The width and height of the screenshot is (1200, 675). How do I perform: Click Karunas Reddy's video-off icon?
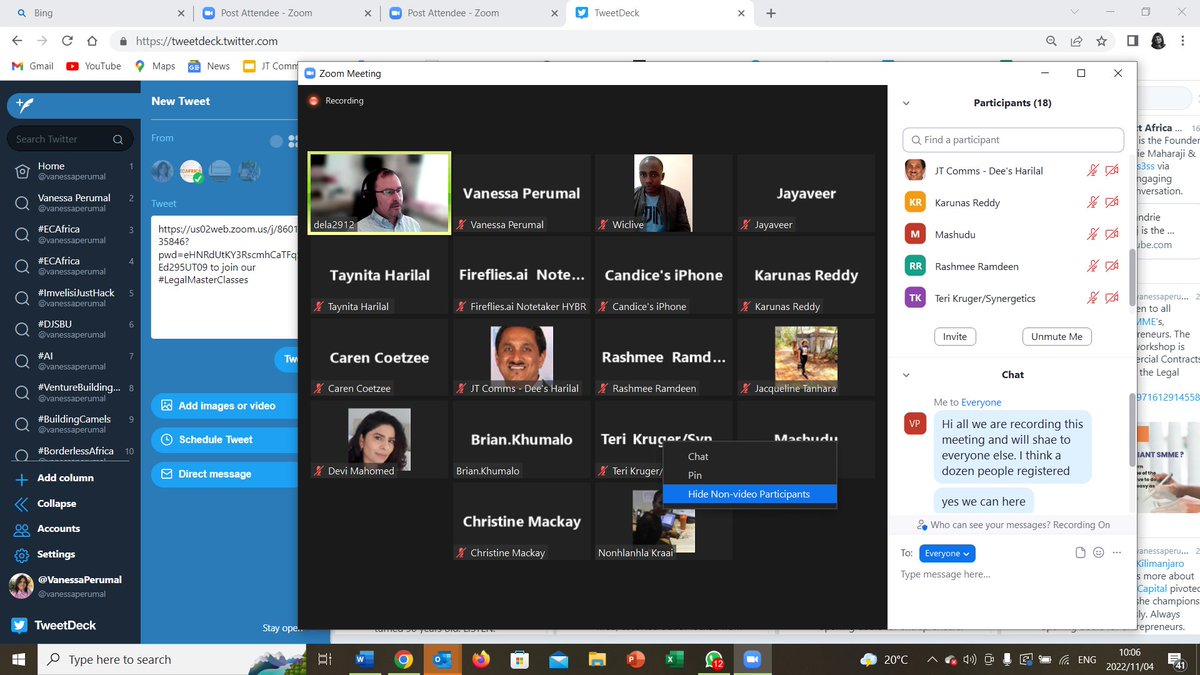[x=1111, y=203]
